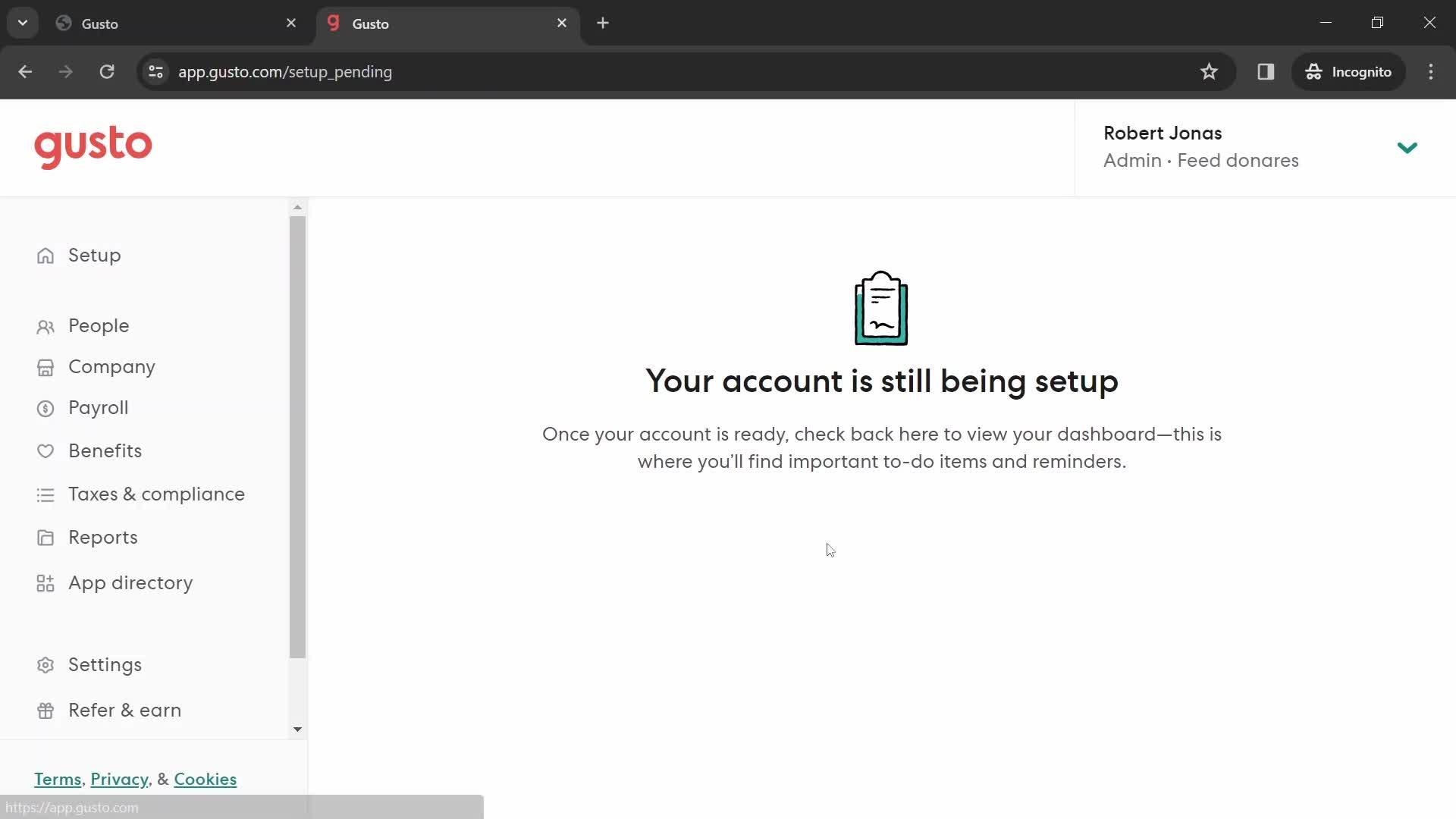Scroll down the left sidebar
The image size is (1456, 819).
pos(298,729)
